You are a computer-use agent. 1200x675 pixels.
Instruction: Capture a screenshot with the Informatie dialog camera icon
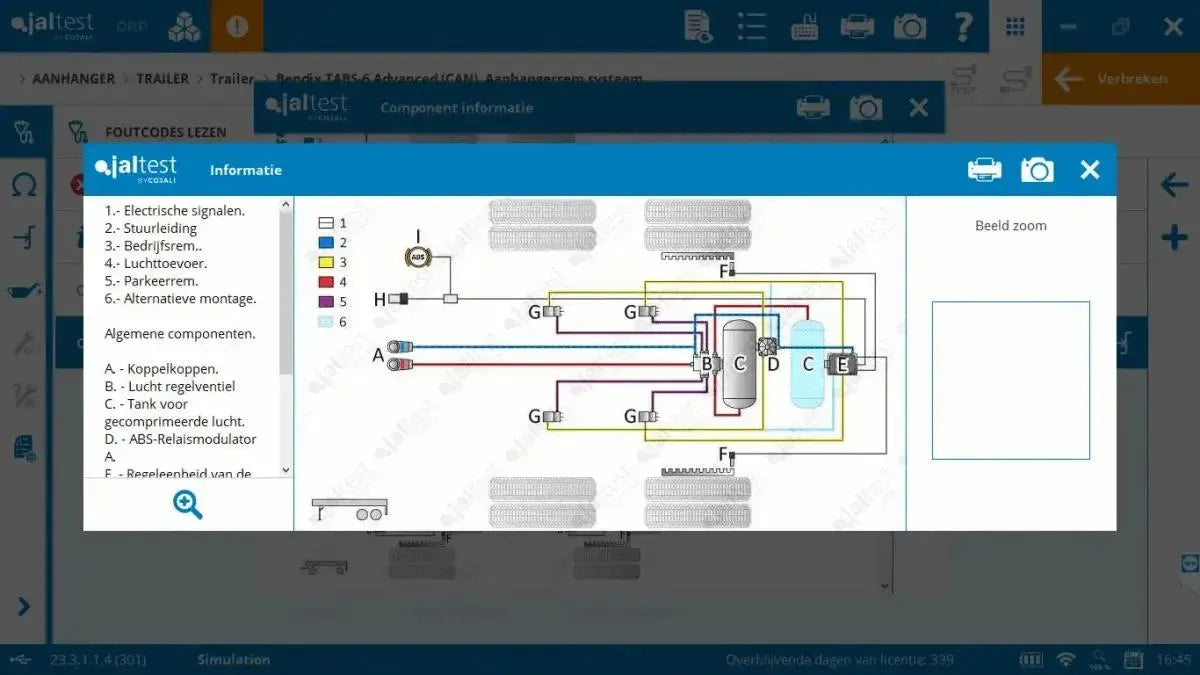1037,169
